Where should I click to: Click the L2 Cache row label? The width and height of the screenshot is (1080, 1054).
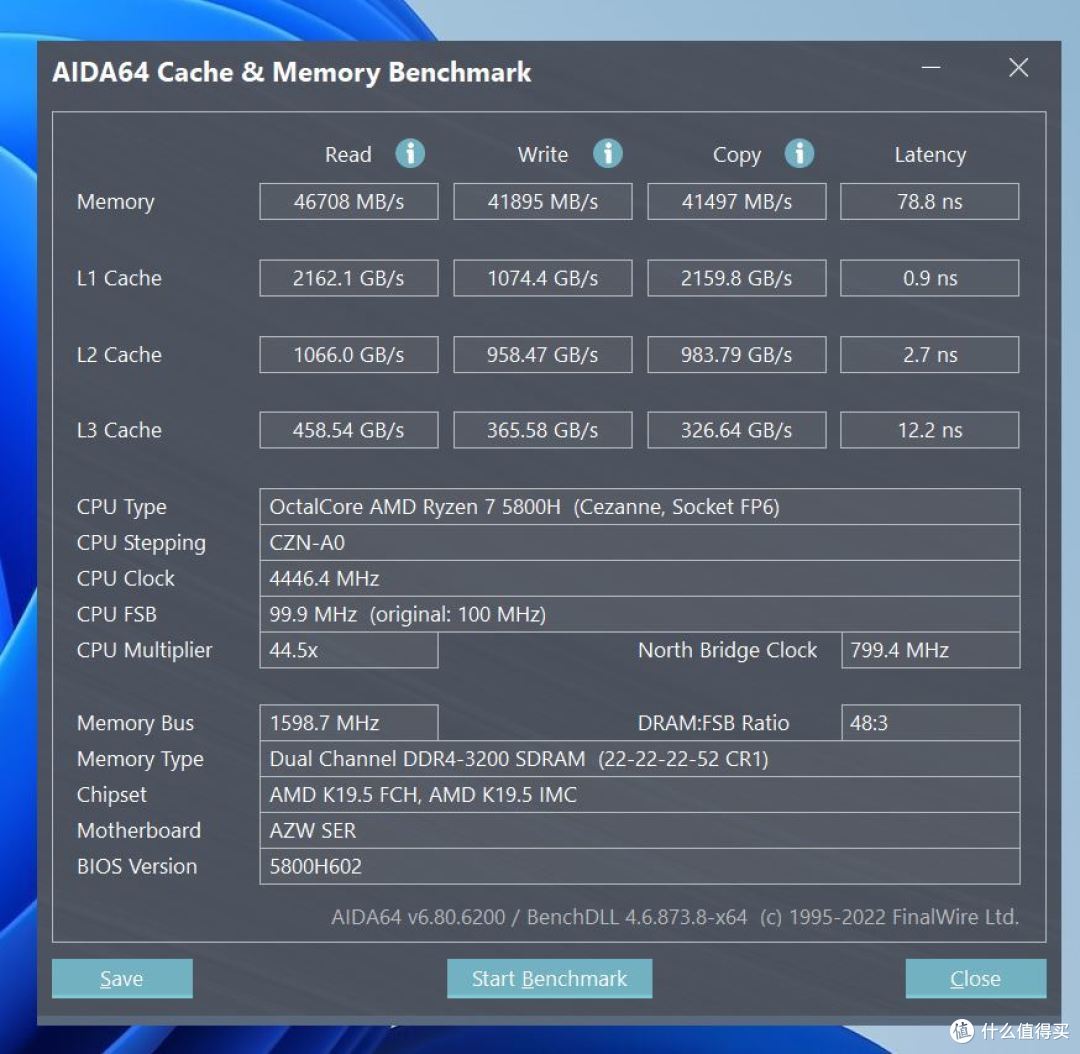point(119,354)
